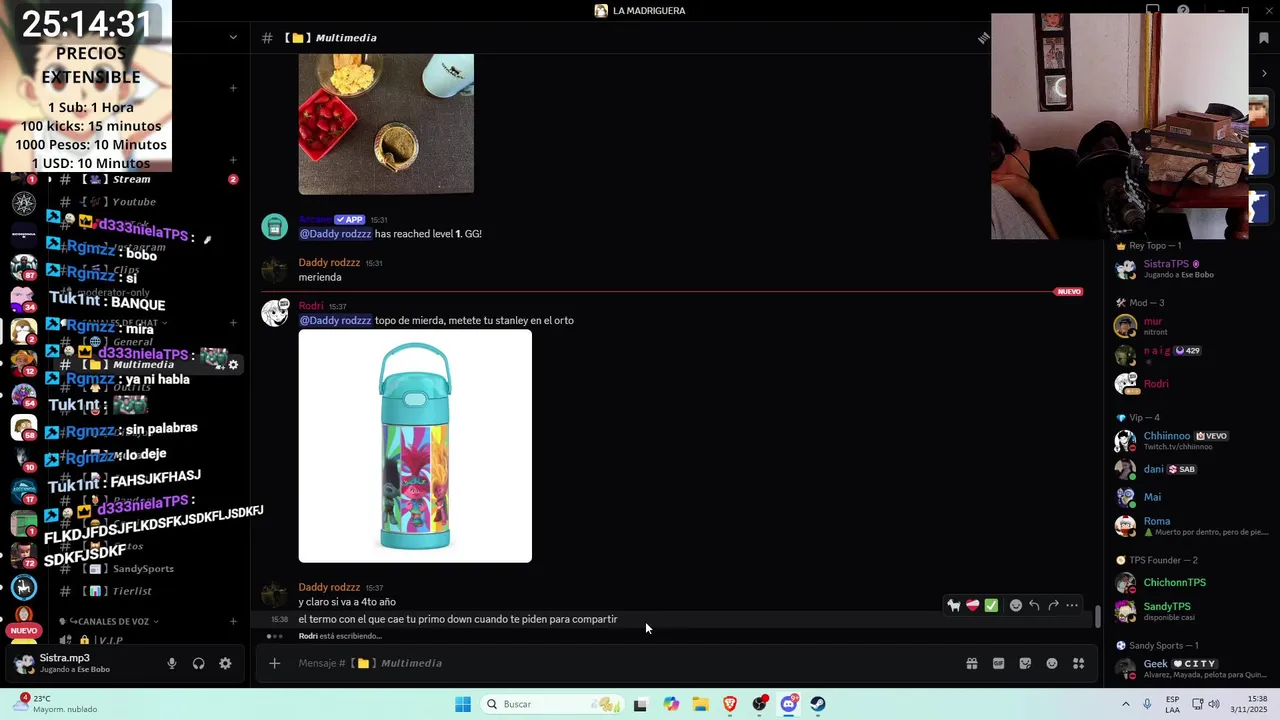The width and height of the screenshot is (1280, 720).
Task: Open system tray microphone indicator
Action: pyautogui.click(x=1147, y=704)
